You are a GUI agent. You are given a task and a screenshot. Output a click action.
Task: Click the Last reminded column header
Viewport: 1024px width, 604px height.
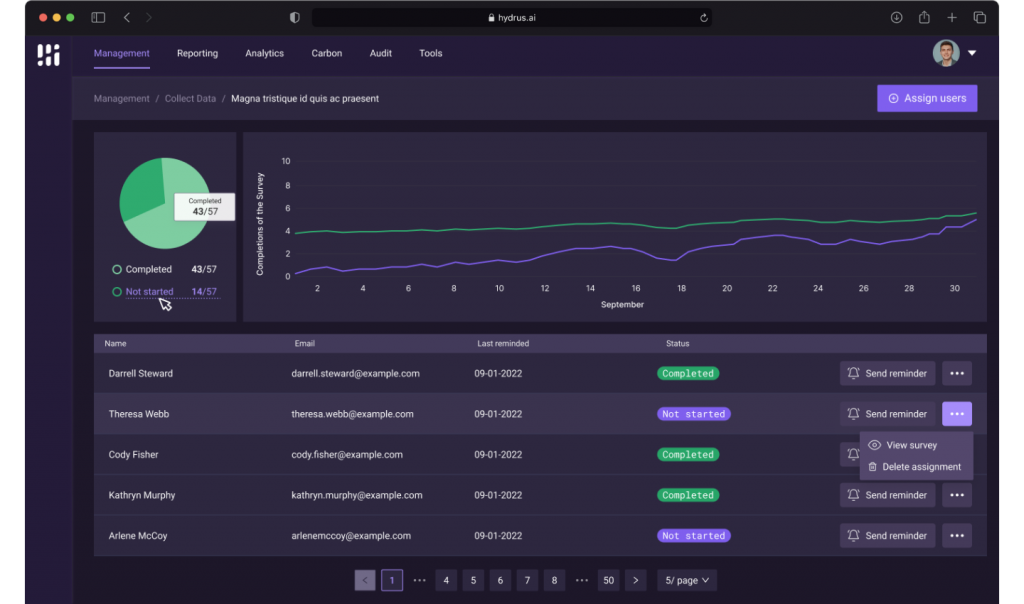tap(503, 343)
